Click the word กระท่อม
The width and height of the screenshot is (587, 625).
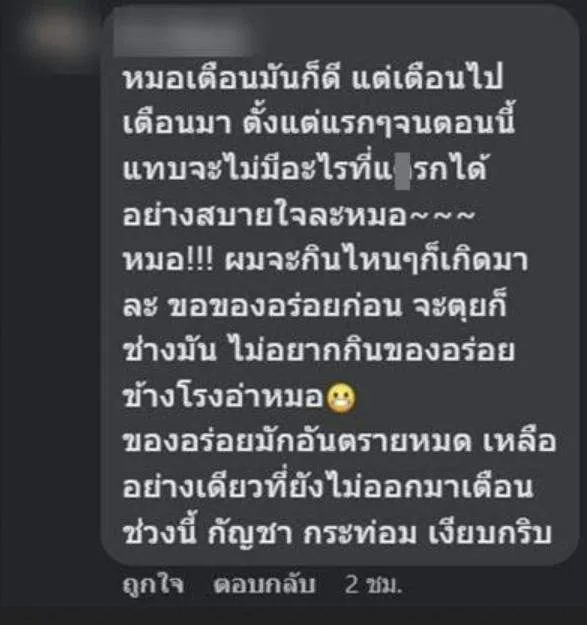(360, 533)
